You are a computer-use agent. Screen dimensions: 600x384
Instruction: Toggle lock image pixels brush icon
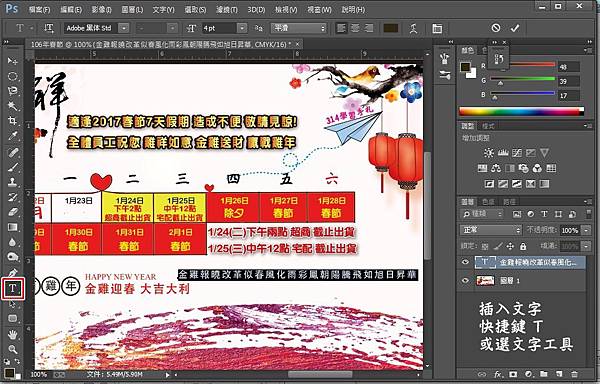tap(497, 247)
